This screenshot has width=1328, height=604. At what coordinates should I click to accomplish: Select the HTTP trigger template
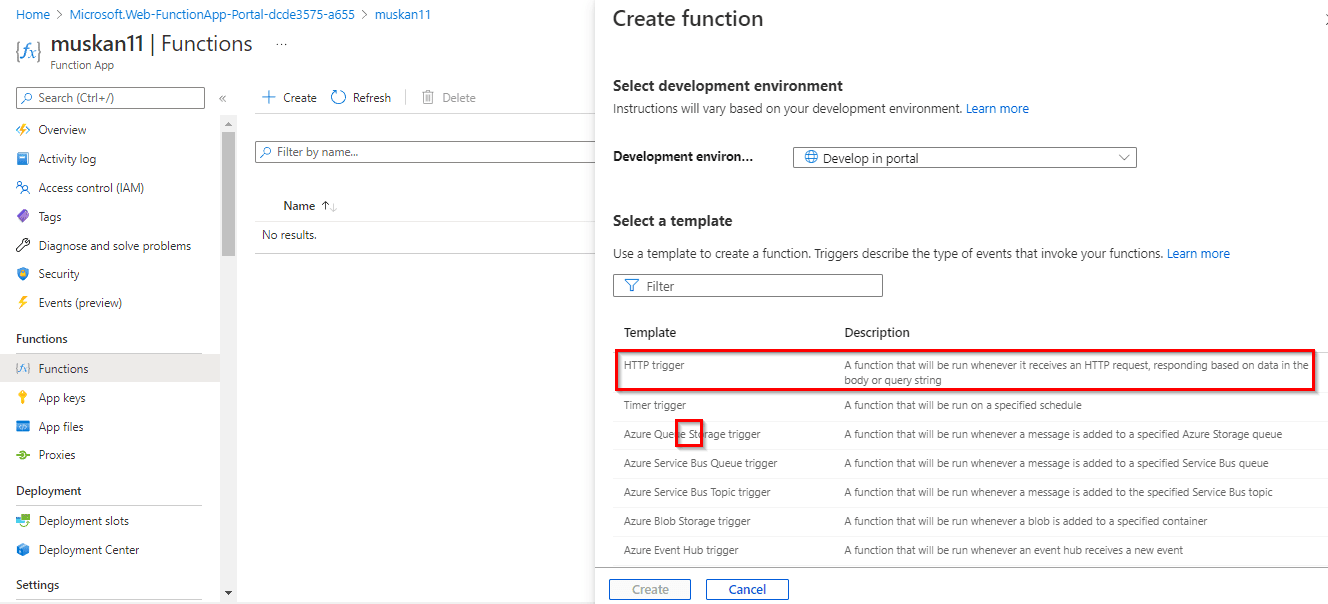pyautogui.click(x=654, y=366)
